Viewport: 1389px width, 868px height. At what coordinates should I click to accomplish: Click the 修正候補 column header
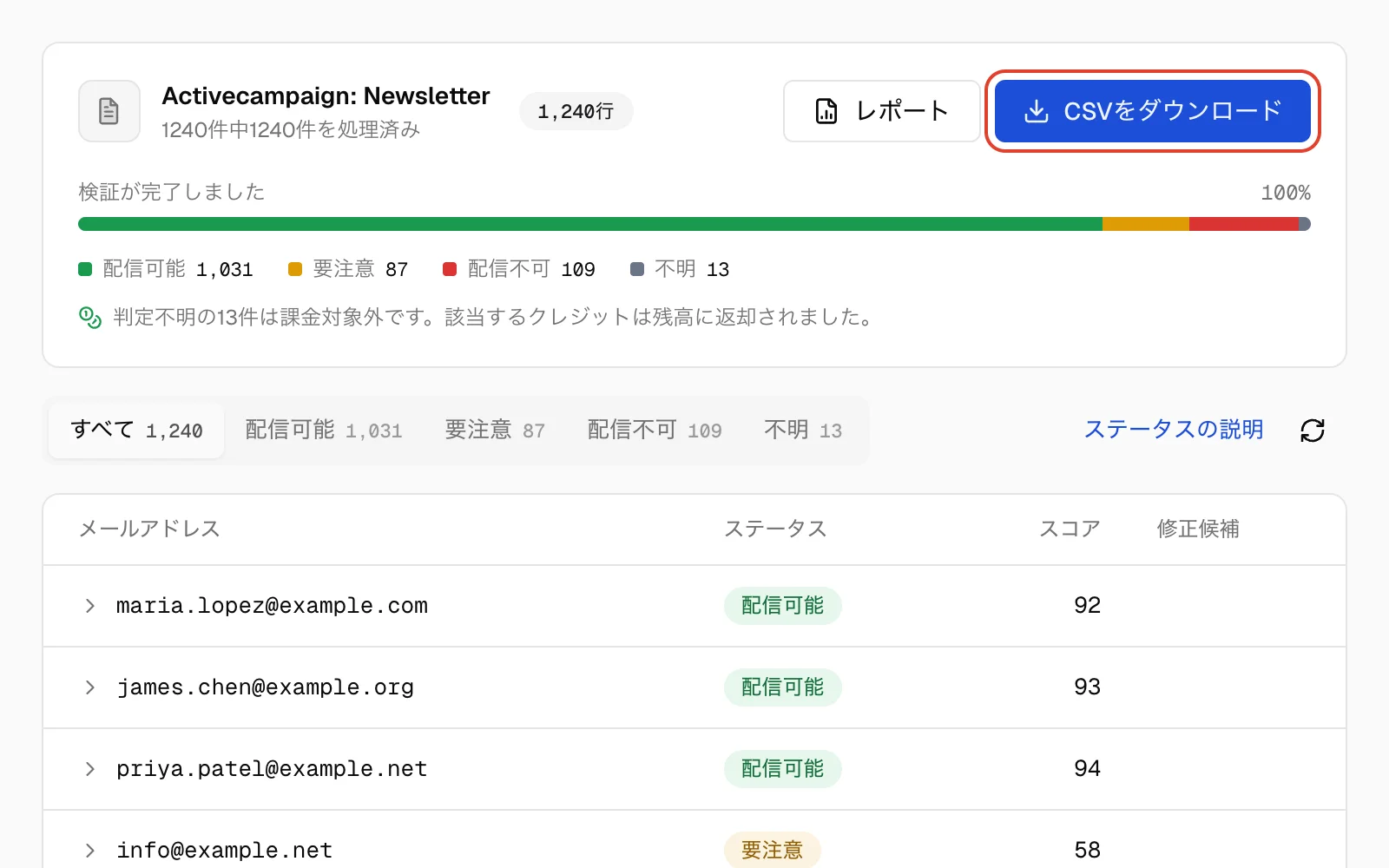(1198, 529)
